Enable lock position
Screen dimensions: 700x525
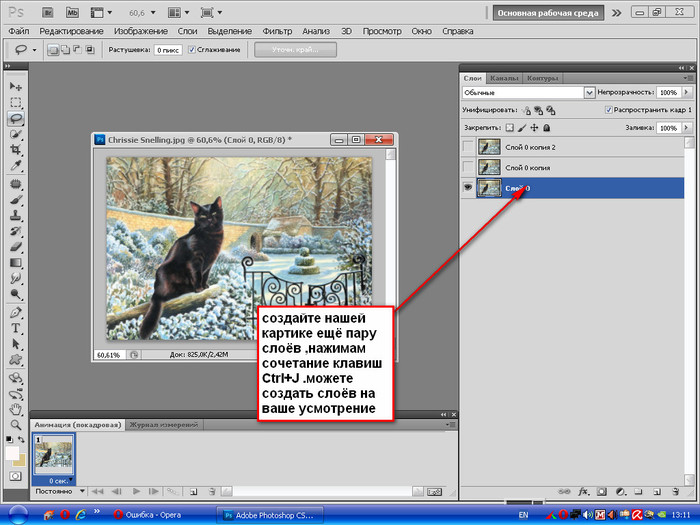click(534, 128)
